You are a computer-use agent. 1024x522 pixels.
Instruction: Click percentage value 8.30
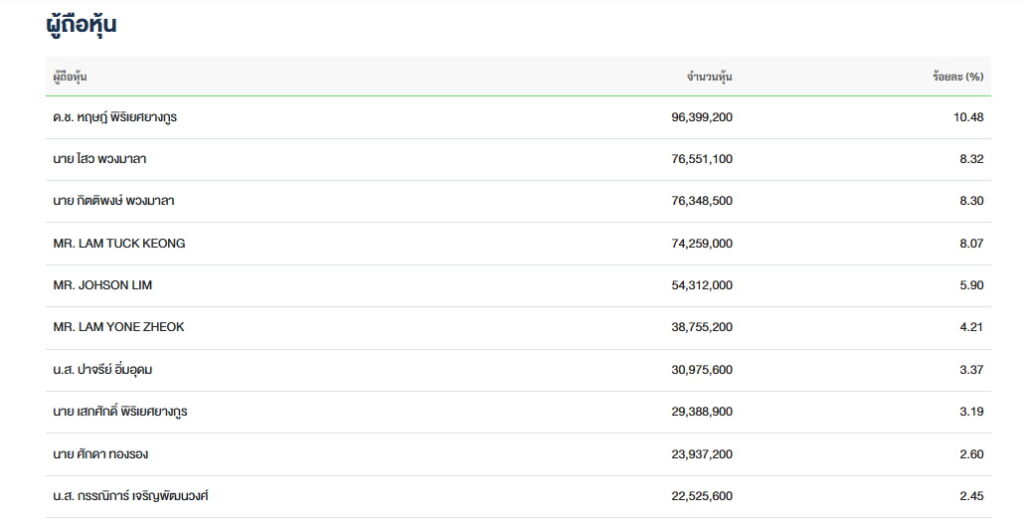click(x=972, y=201)
